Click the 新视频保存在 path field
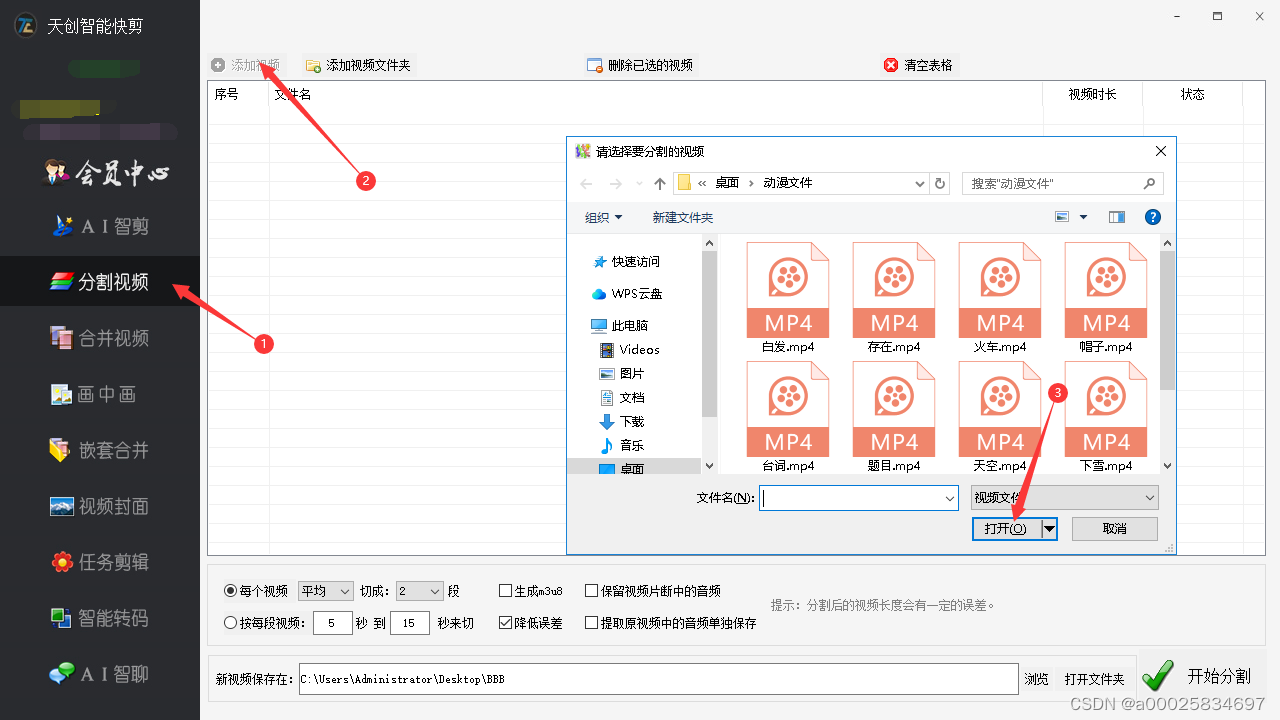Screen dimensions: 1280x720 coord(658,679)
